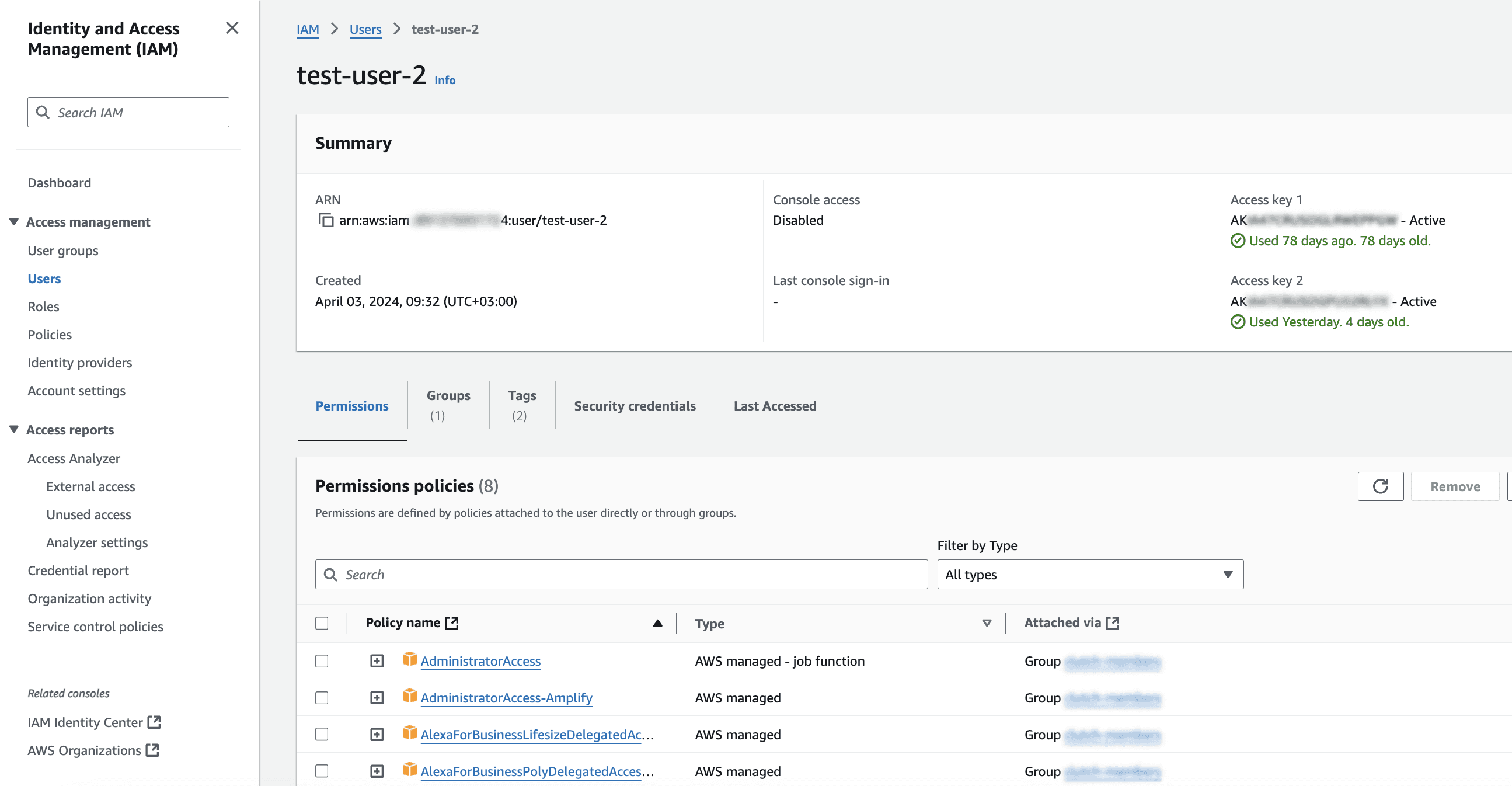The height and width of the screenshot is (786, 1512).
Task: Collapse the Access management section
Action: coord(14,221)
